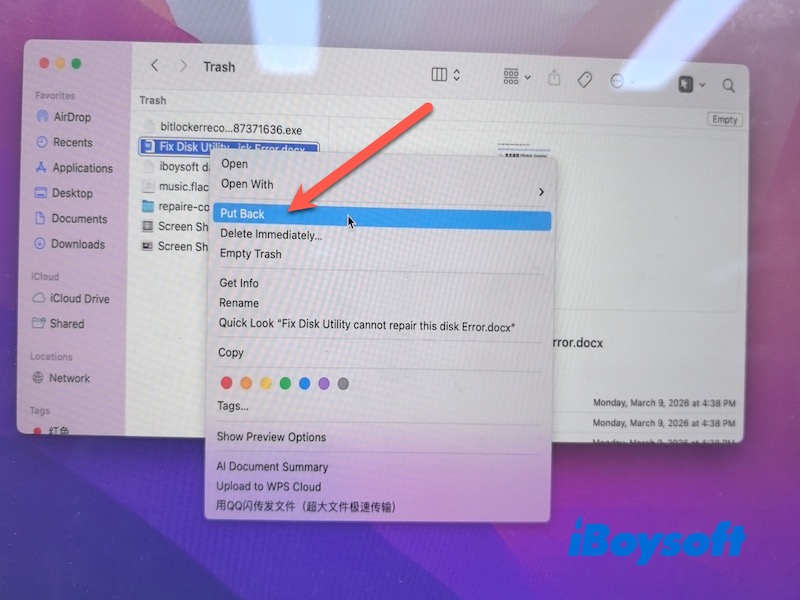Open iCloud Drive in the sidebar
This screenshot has height=600, width=800.
pyautogui.click(x=80, y=298)
